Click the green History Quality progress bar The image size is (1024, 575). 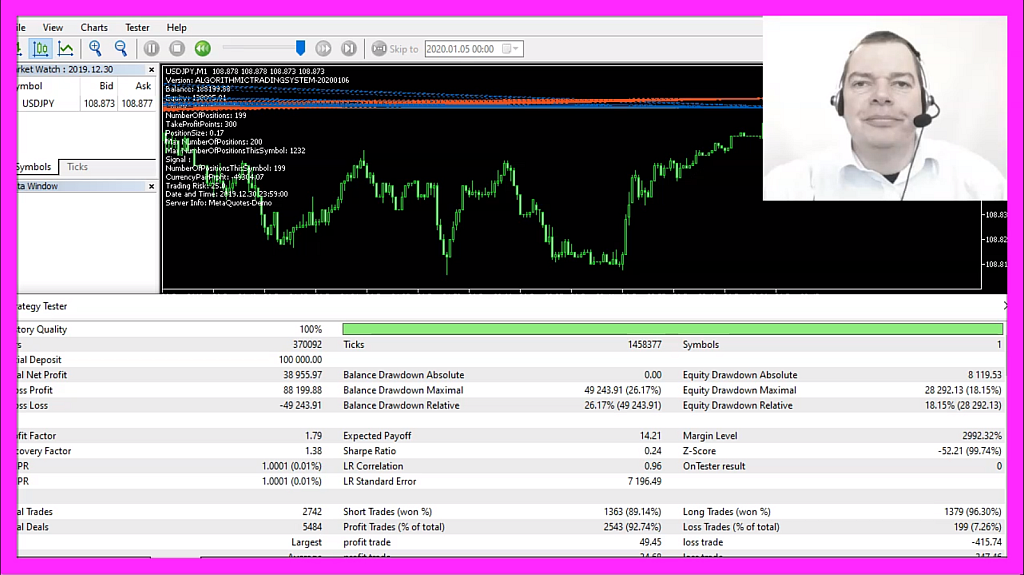tap(673, 329)
